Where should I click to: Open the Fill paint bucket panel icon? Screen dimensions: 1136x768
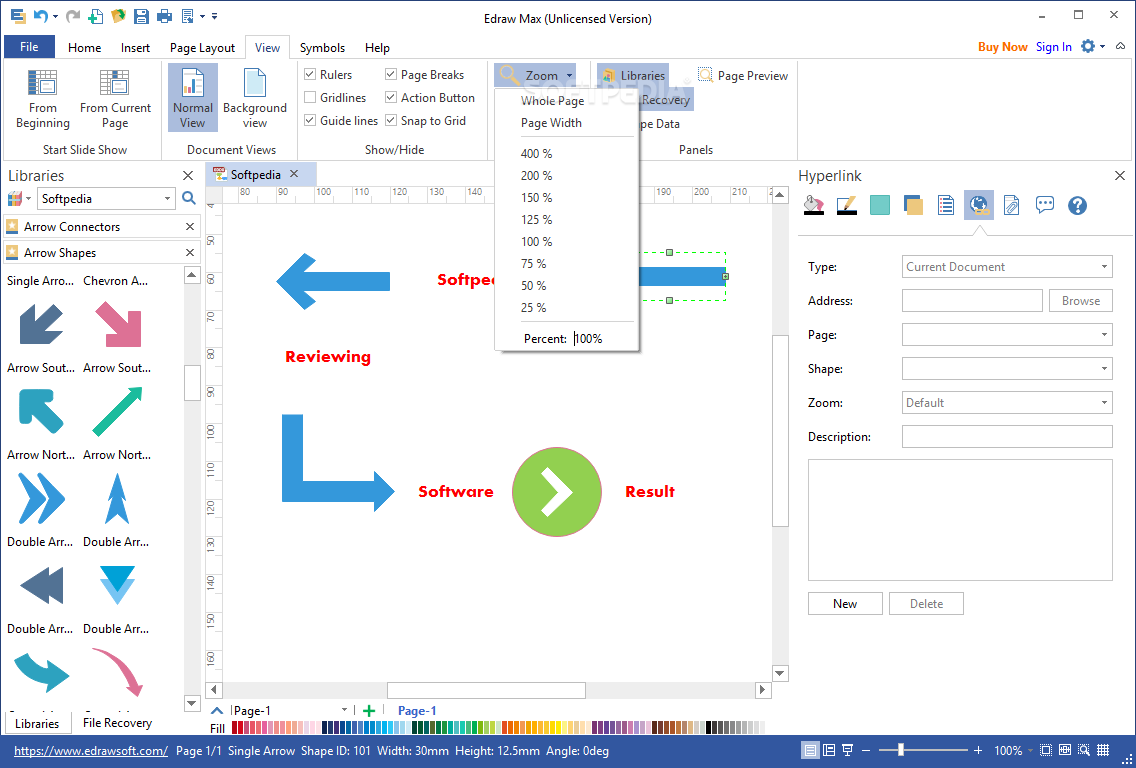[814, 206]
